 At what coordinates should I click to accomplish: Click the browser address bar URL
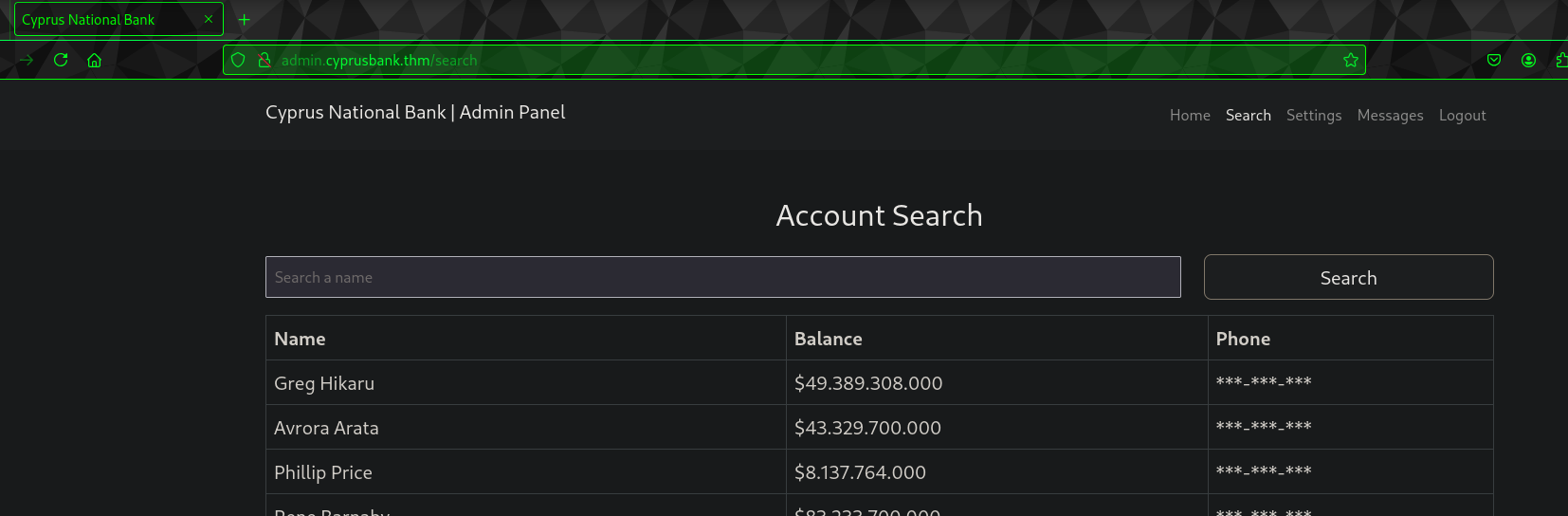point(379,60)
